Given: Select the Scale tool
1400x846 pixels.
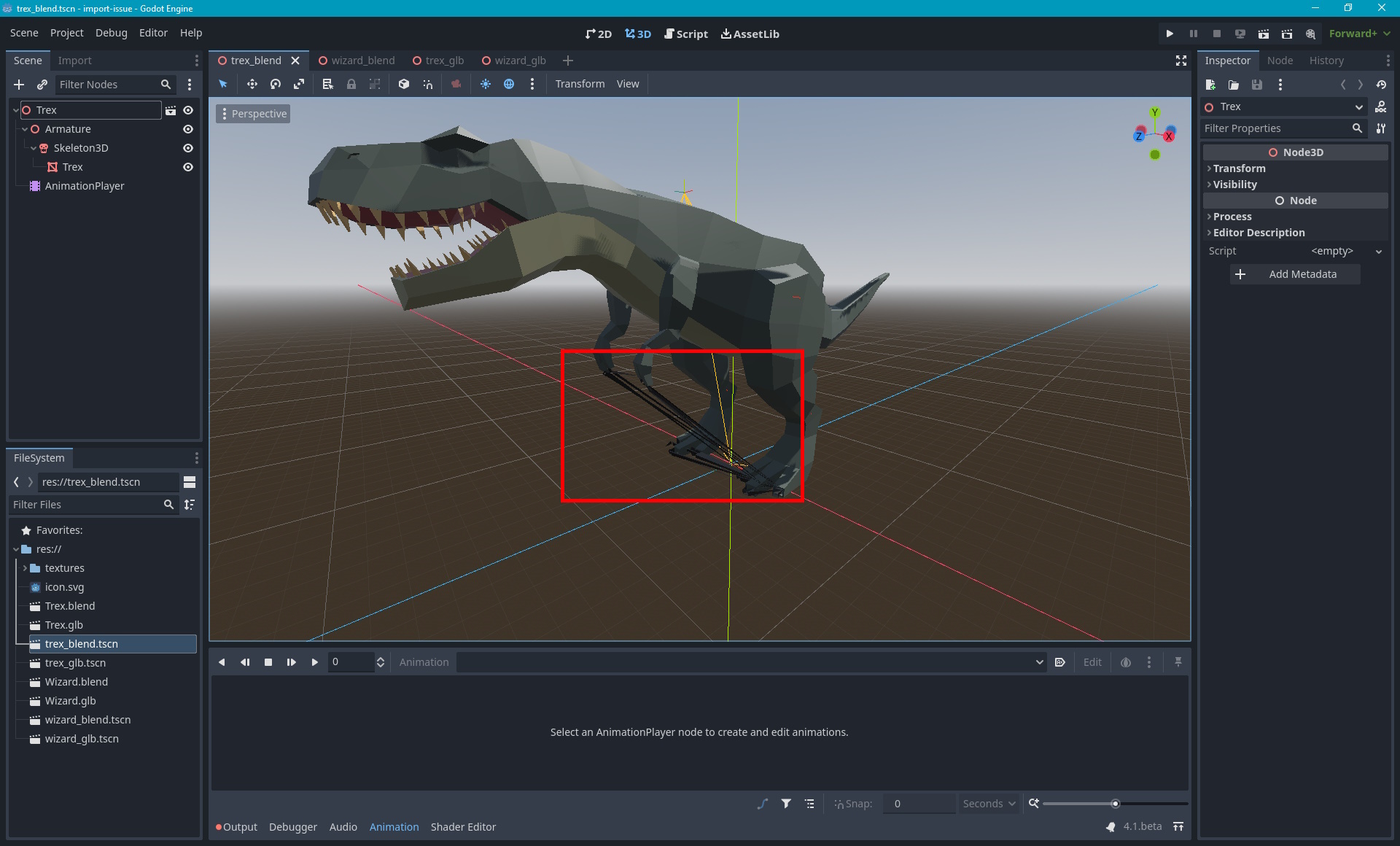Looking at the screenshot, I should tap(299, 84).
